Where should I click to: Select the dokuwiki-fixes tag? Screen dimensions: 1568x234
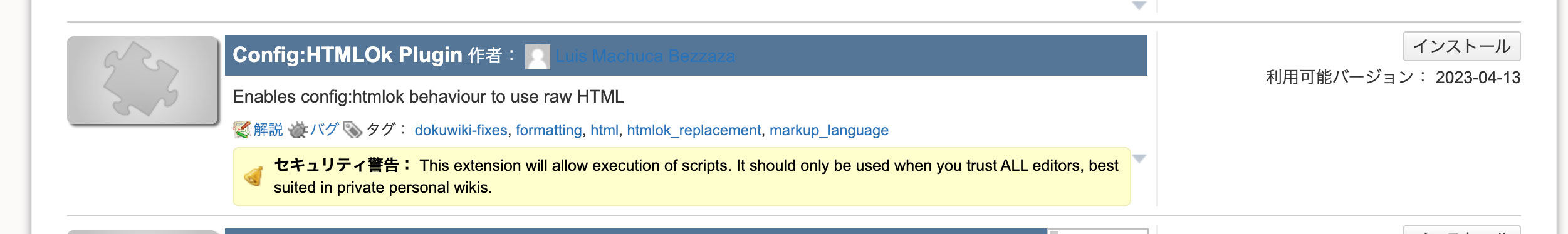click(461, 130)
